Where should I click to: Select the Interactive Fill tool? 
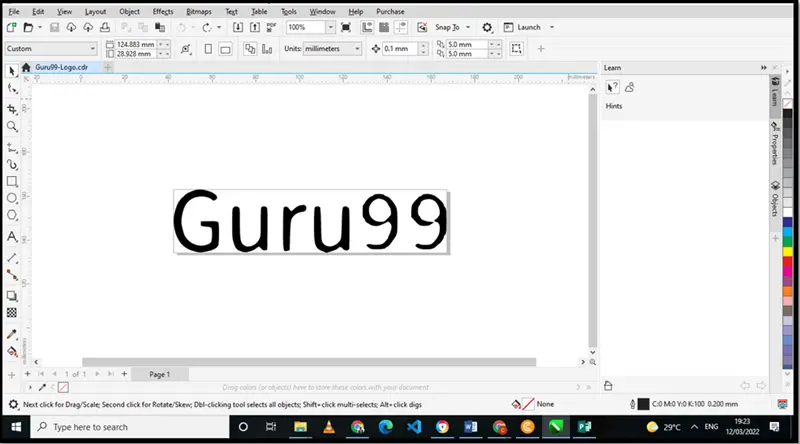[x=12, y=352]
